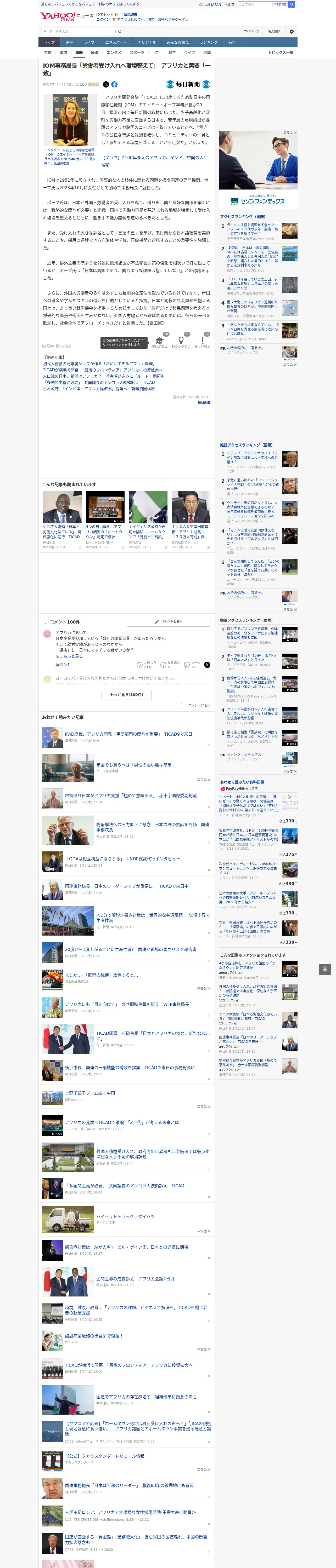The image size is (336, 1568).
Task: Click the 記事に関する報告 report icon link
Action: [x=57, y=346]
